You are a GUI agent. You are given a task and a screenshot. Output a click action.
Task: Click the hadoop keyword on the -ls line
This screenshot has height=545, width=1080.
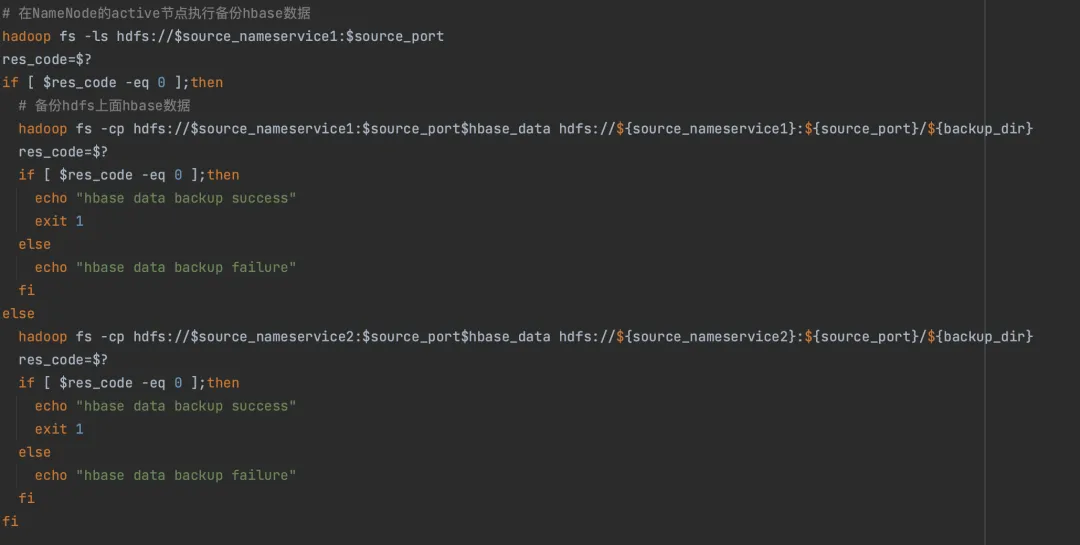pyautogui.click(x=27, y=36)
